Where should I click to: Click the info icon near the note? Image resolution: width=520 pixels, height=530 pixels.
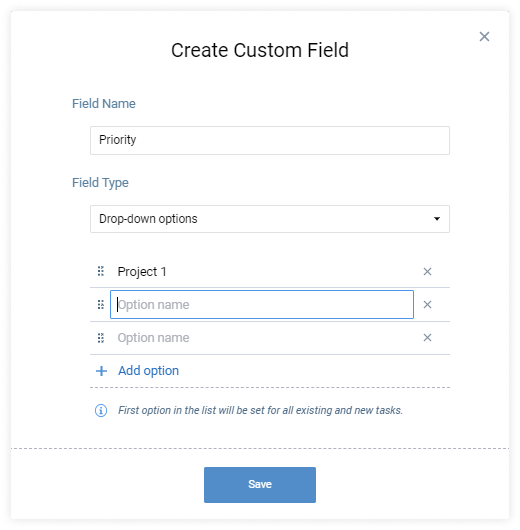(101, 410)
